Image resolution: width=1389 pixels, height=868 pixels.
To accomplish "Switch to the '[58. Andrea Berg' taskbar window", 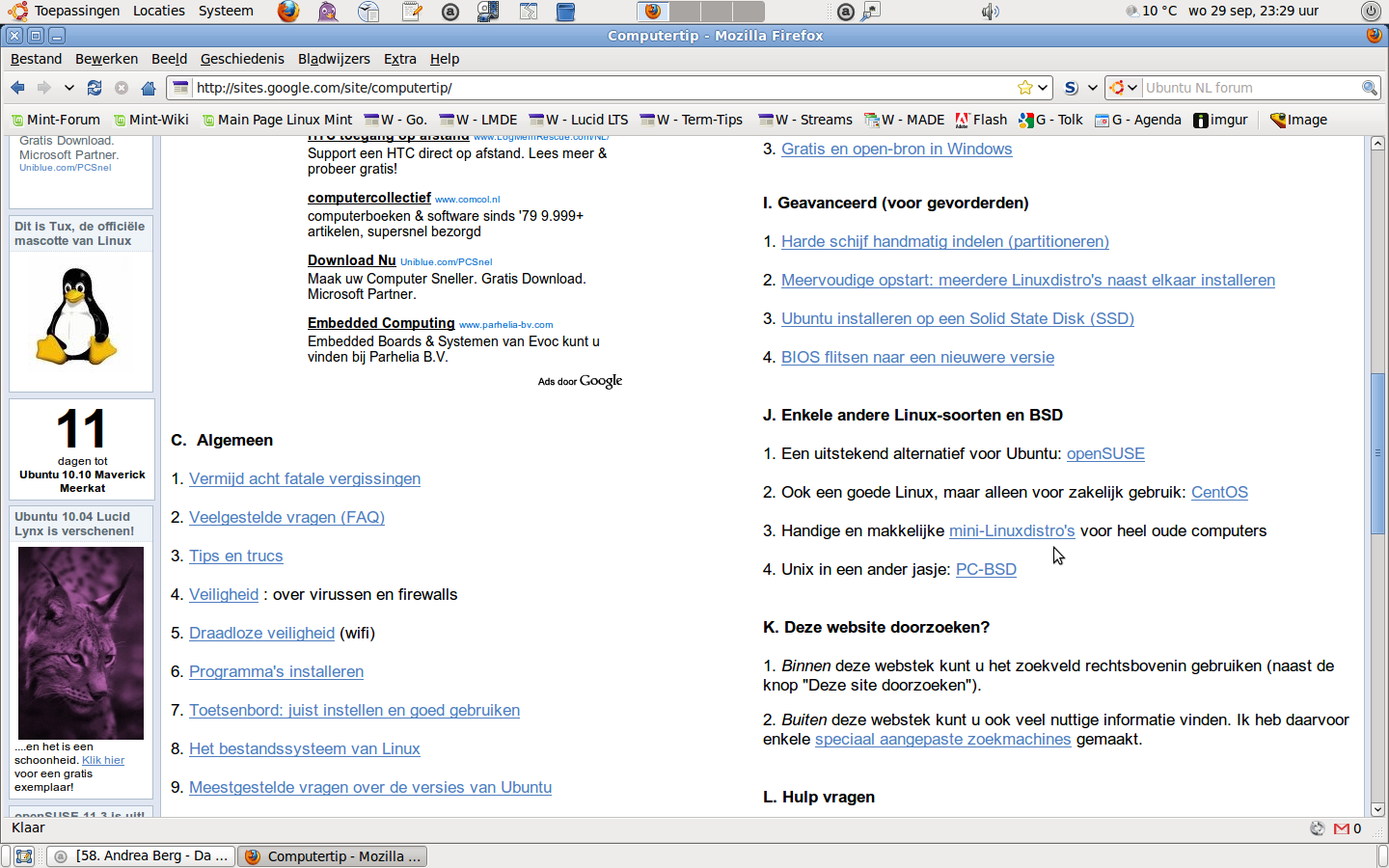I will tap(141, 856).
